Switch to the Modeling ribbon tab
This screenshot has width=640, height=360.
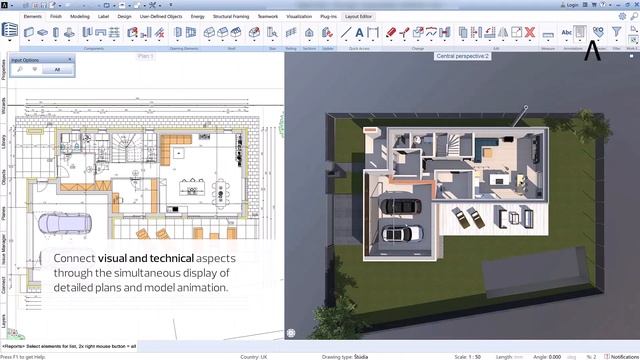click(80, 16)
